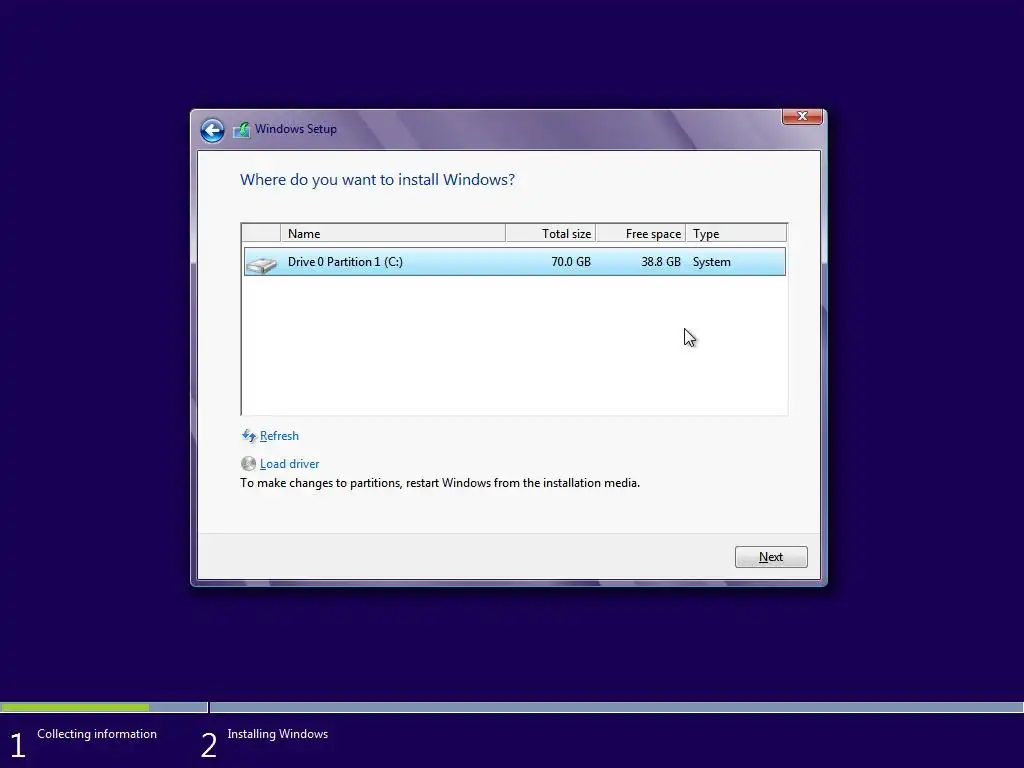The image size is (1024, 768).
Task: Click the hard drive icon for Drive 0
Action: tap(263, 263)
